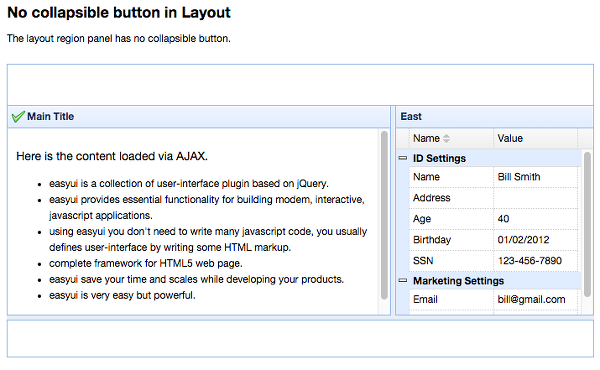Sort by the Name column arrows

pyautogui.click(x=446, y=139)
